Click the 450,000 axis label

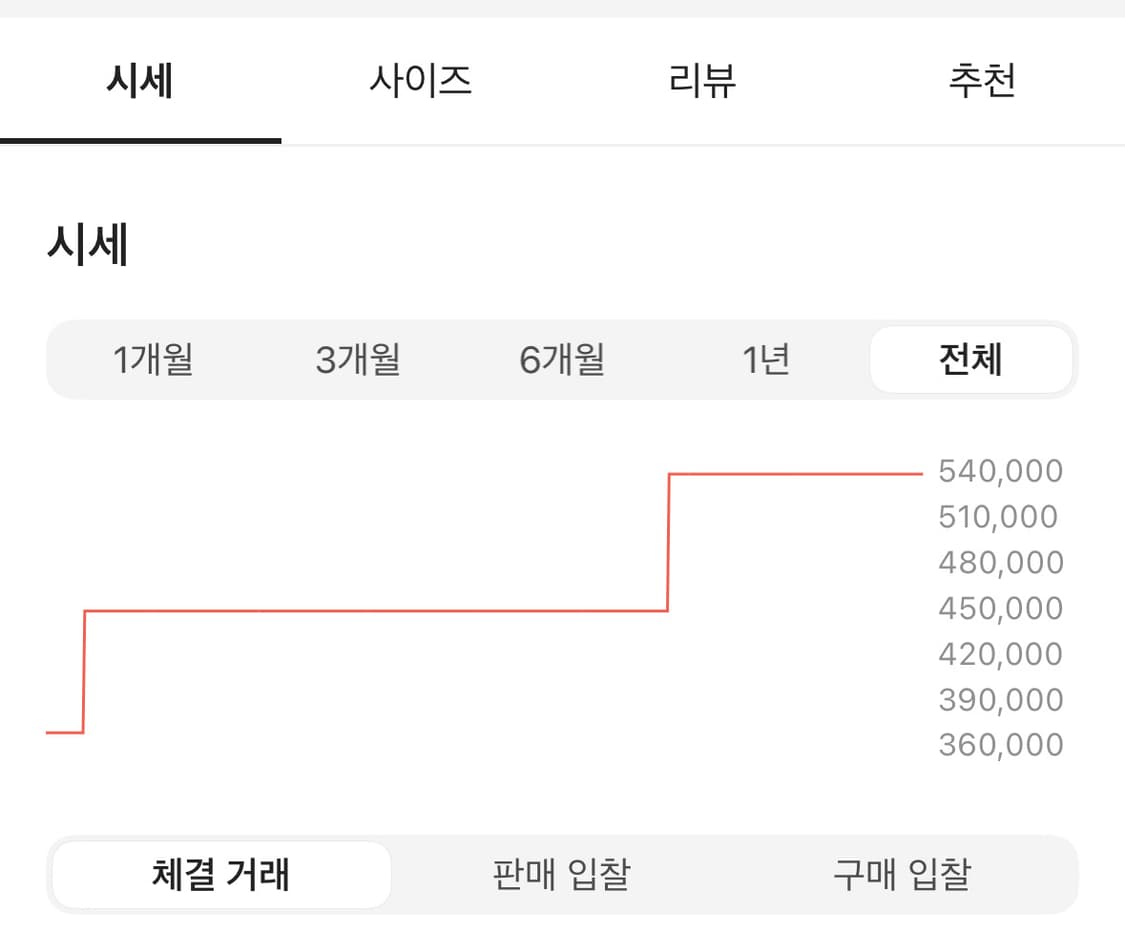tap(1000, 608)
